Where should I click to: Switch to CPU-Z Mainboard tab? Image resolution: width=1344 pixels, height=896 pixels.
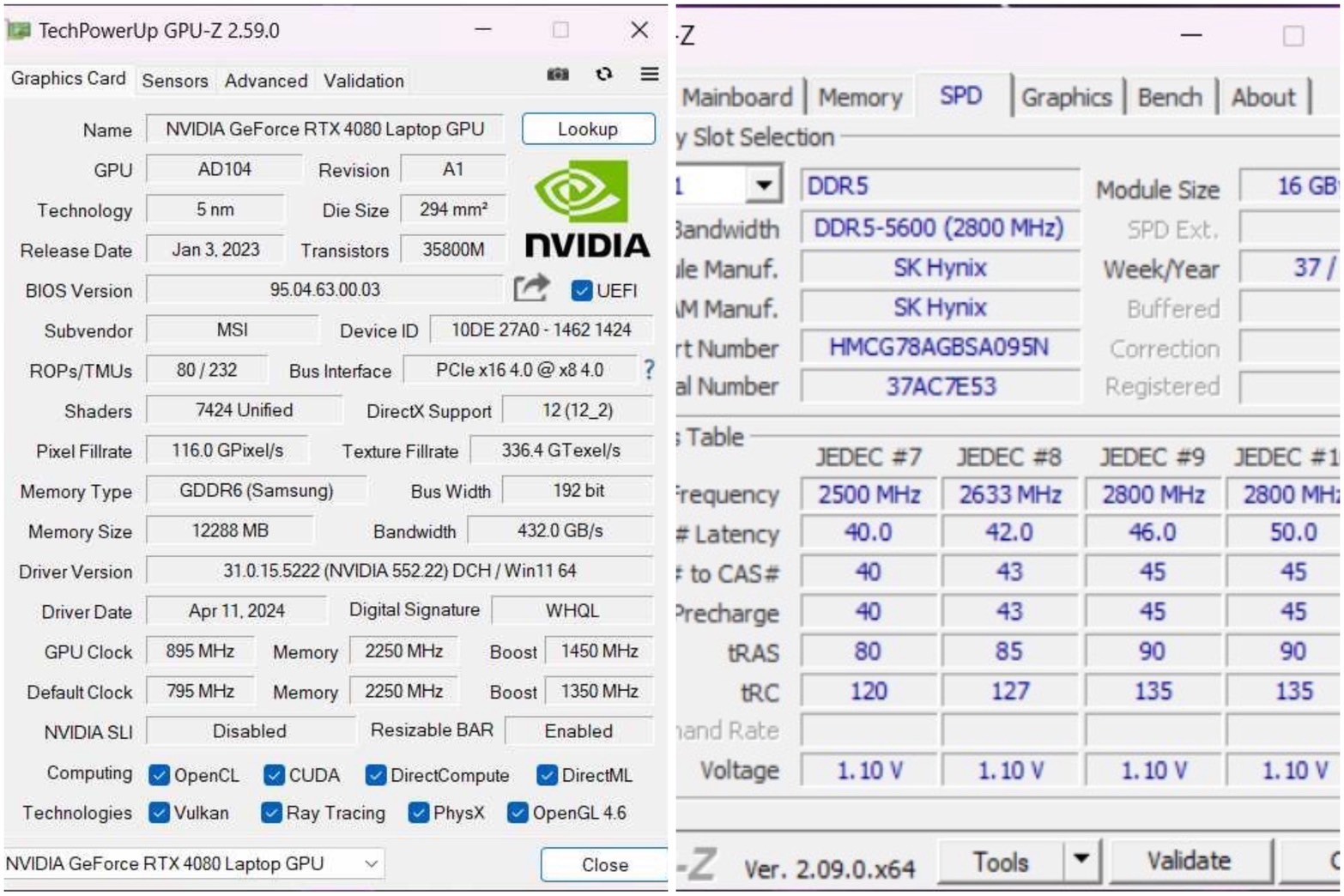coord(737,97)
